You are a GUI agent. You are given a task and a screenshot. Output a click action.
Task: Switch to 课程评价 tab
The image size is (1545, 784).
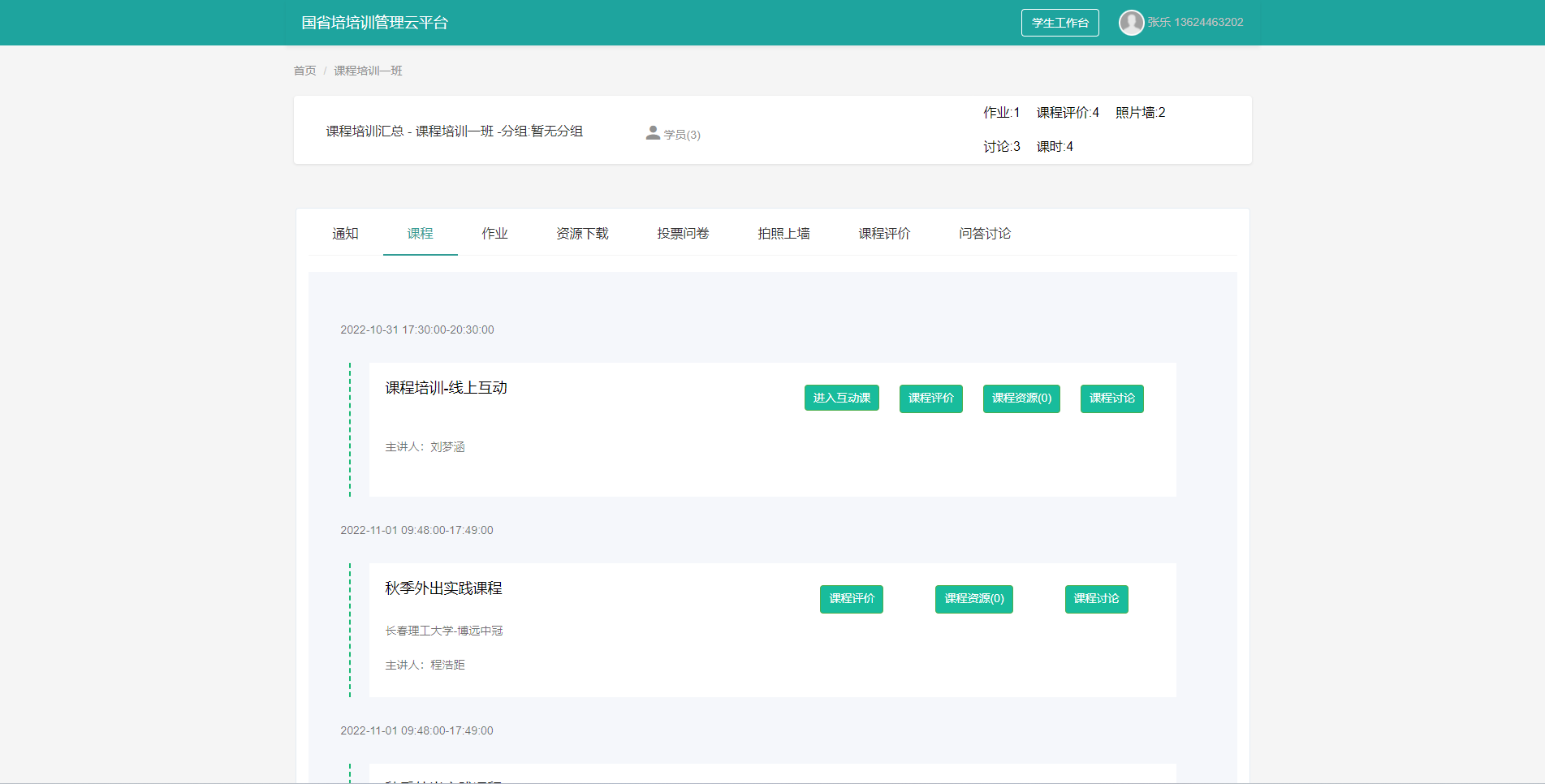click(x=884, y=234)
